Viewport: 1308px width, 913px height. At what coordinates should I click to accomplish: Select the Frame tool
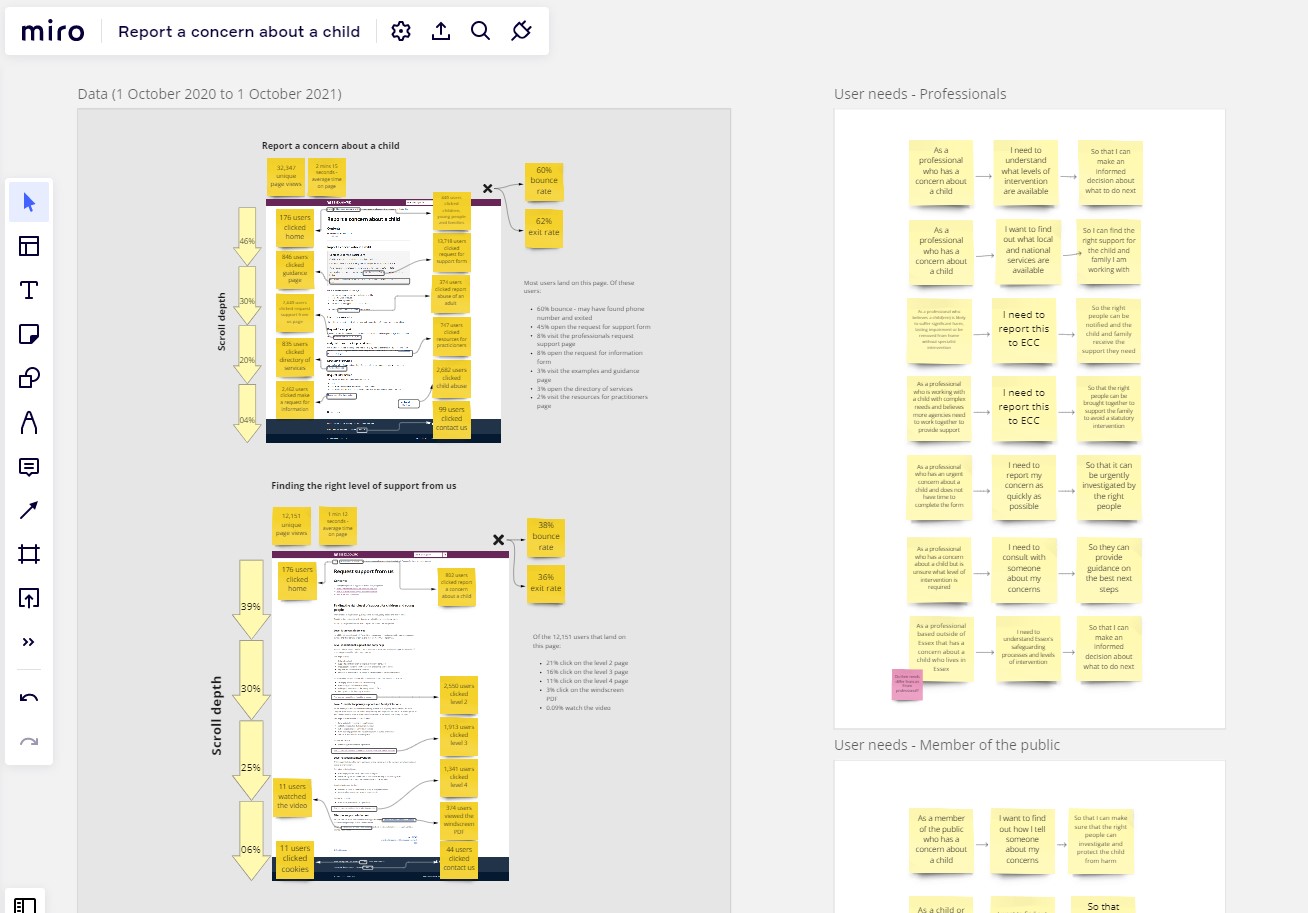tap(29, 554)
